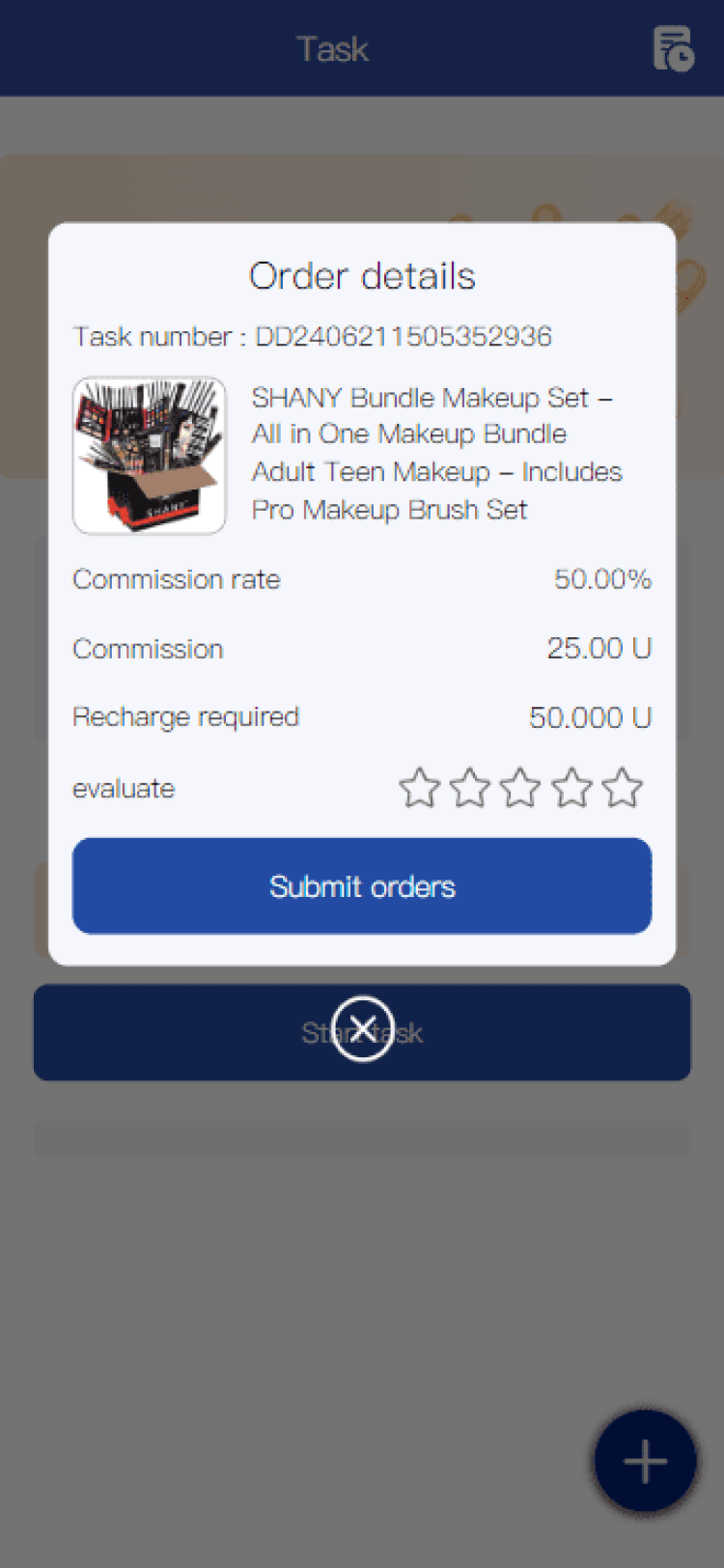This screenshot has width=724, height=1568.
Task: Rate one star in evaluate row
Action: pyautogui.click(x=420, y=788)
